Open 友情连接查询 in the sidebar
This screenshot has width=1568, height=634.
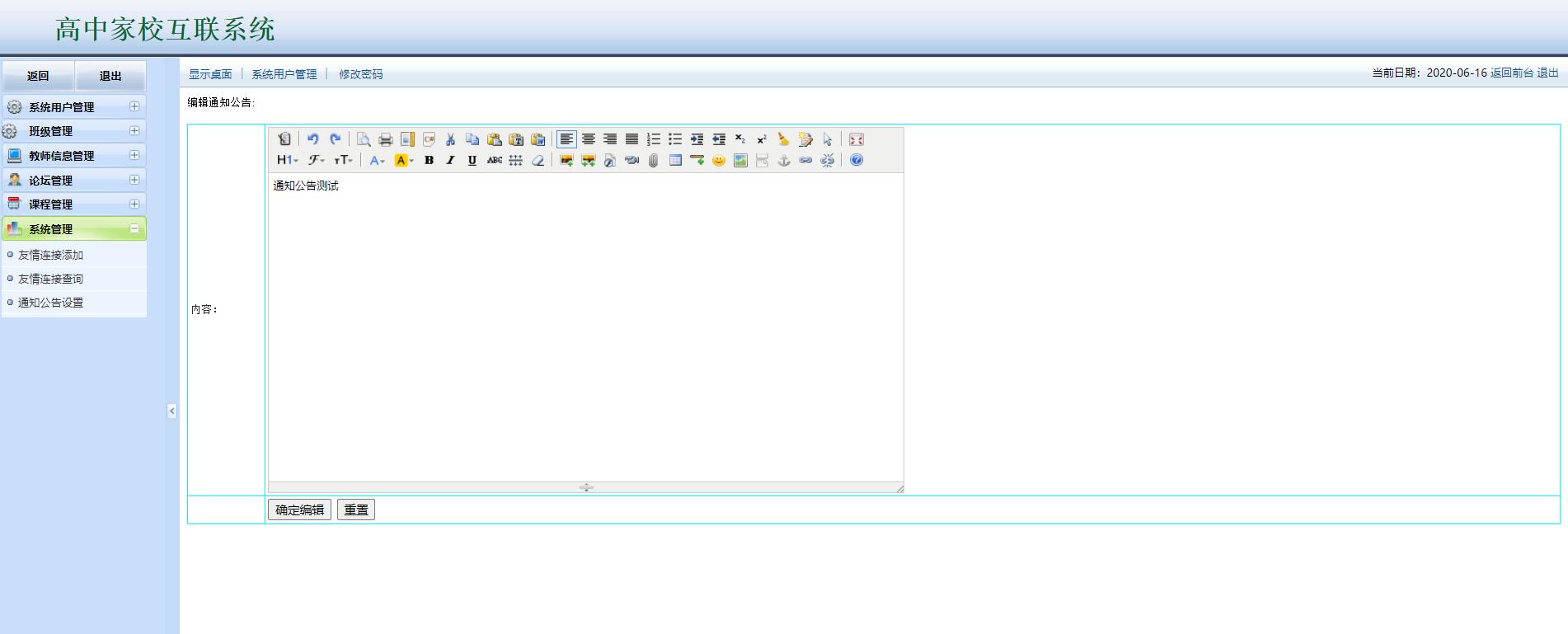pyautogui.click(x=50, y=279)
